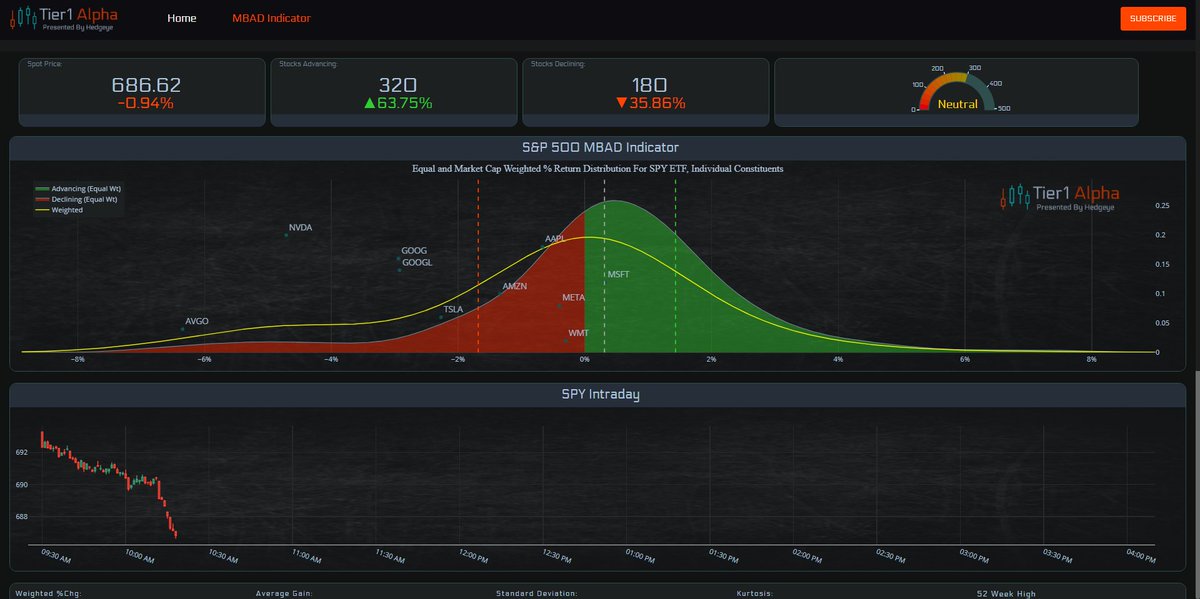Click the AMZN label on chart
1200x599 pixels.
coord(514,287)
